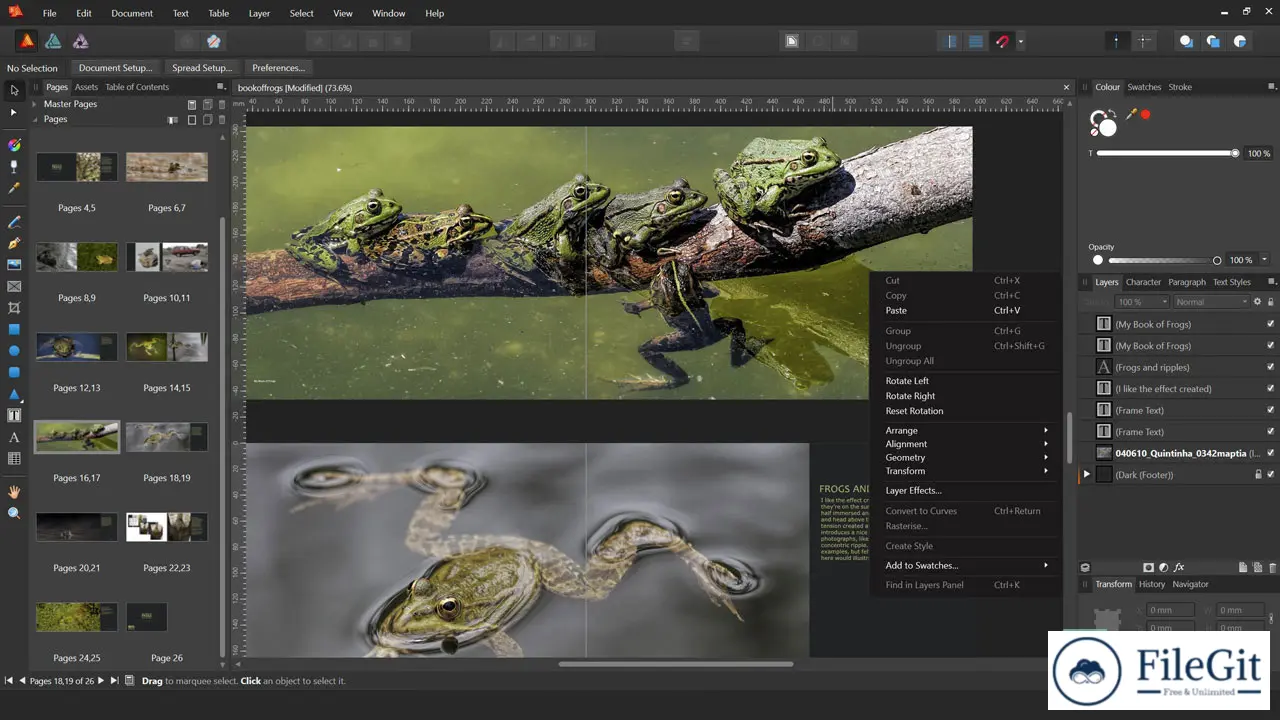Open the Arrange submenu
The image size is (1280, 720).
coord(966,430)
